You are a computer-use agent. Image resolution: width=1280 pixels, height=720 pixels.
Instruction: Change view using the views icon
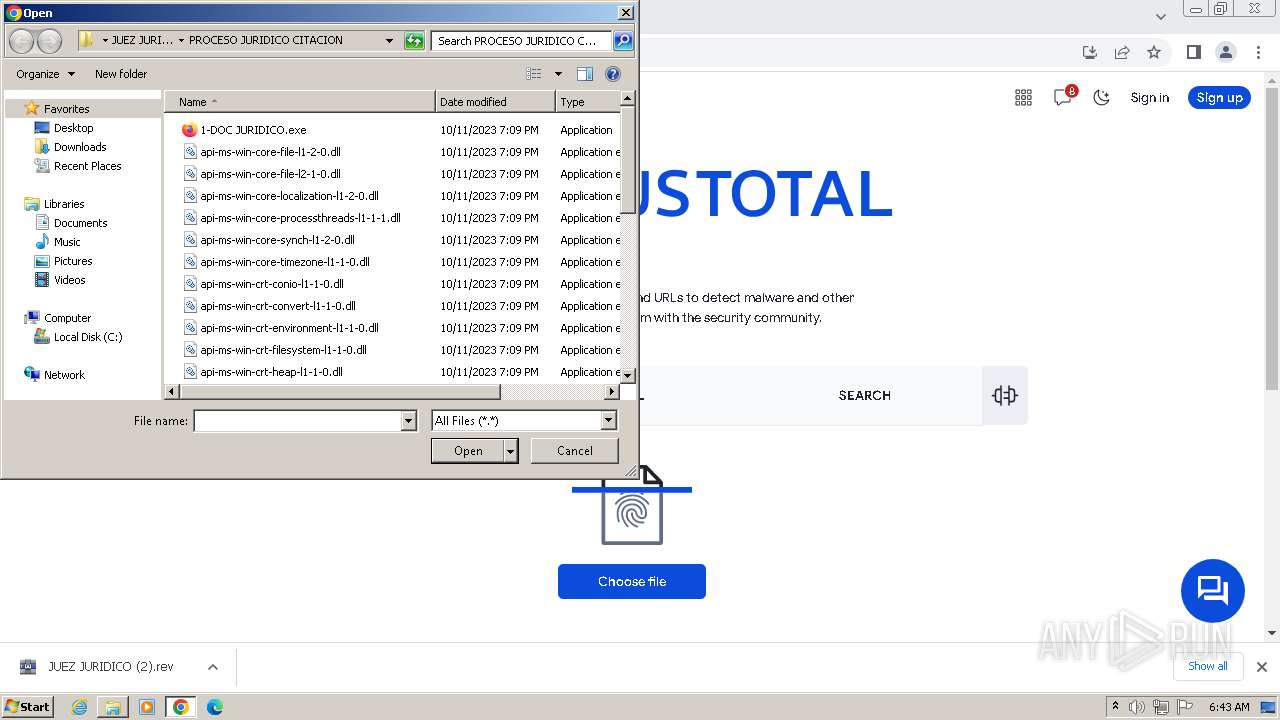[534, 74]
